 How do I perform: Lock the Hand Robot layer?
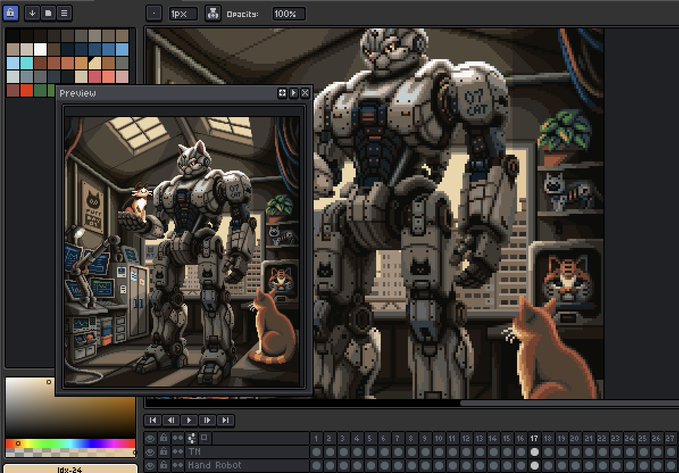click(x=163, y=465)
